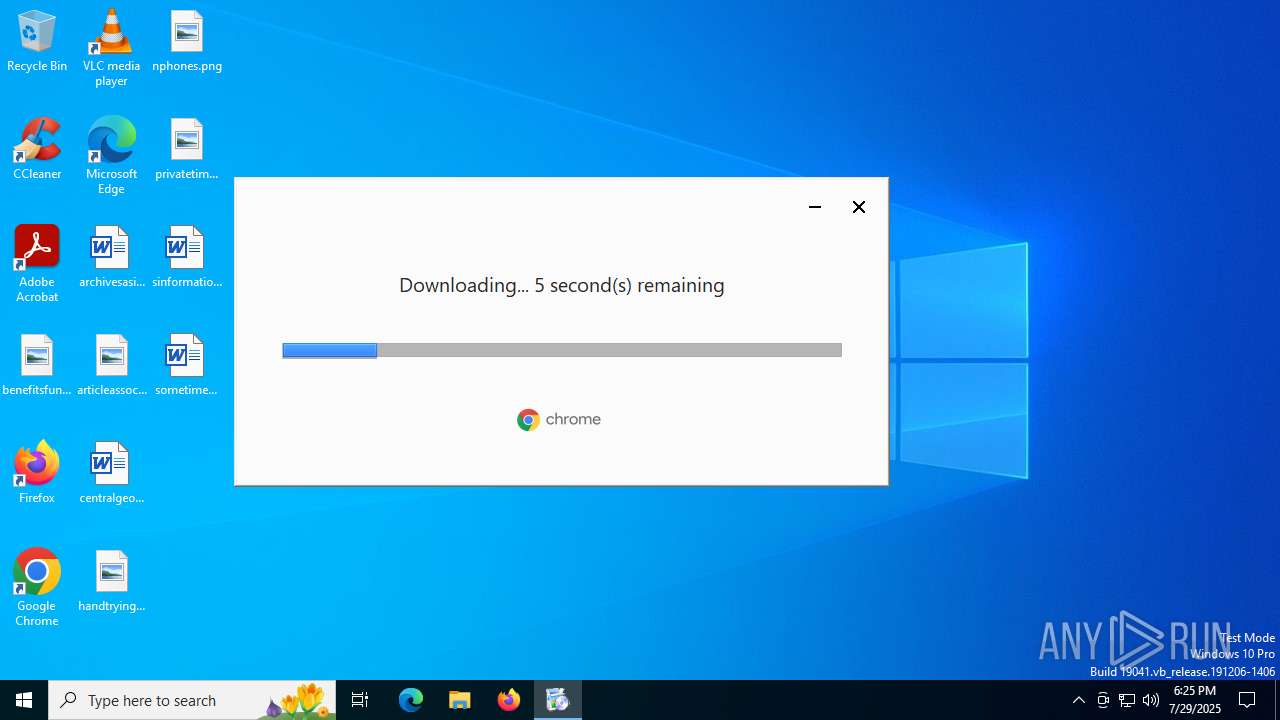The width and height of the screenshot is (1280, 720).
Task: Click the Downloading seconds remaining text
Action: [562, 285]
